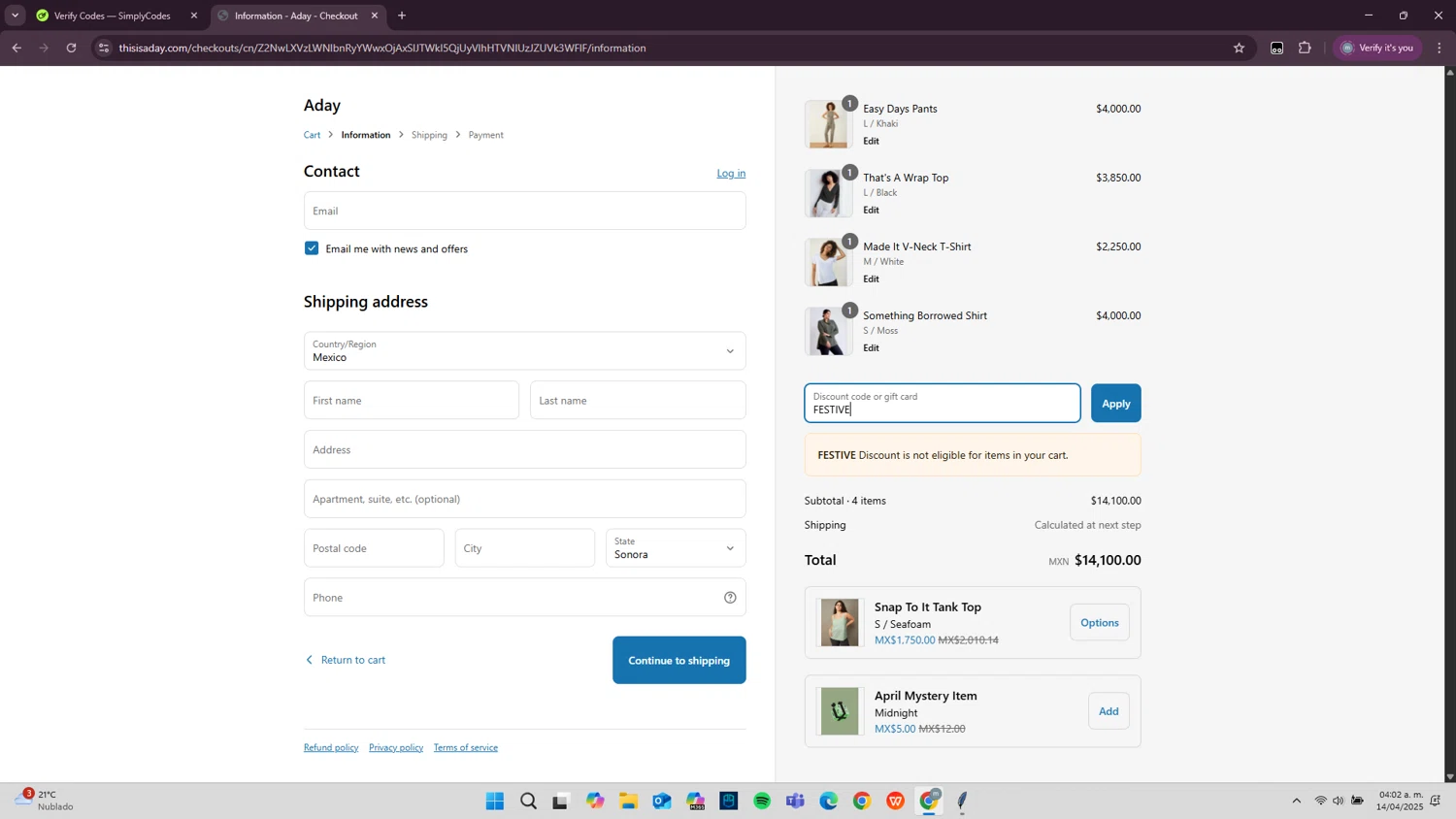This screenshot has width=1456, height=819.
Task: Close the Aday Checkout tab
Action: tap(375, 16)
